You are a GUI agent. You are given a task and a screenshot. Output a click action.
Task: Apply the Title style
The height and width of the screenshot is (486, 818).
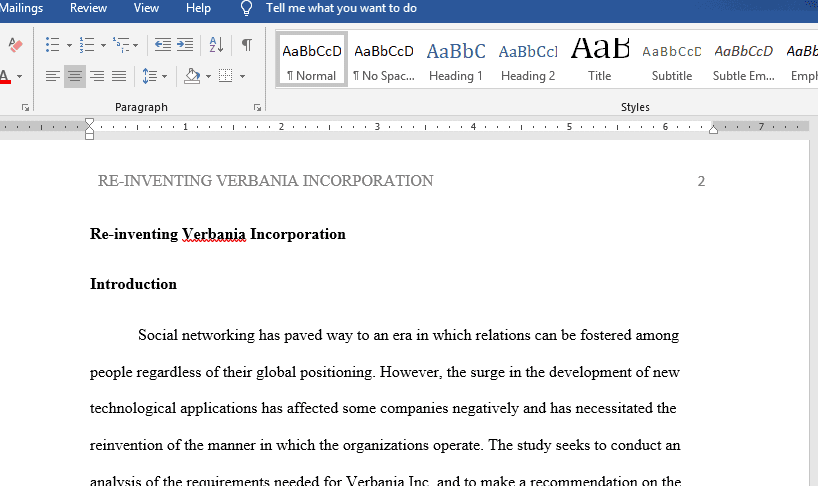[x=599, y=59]
